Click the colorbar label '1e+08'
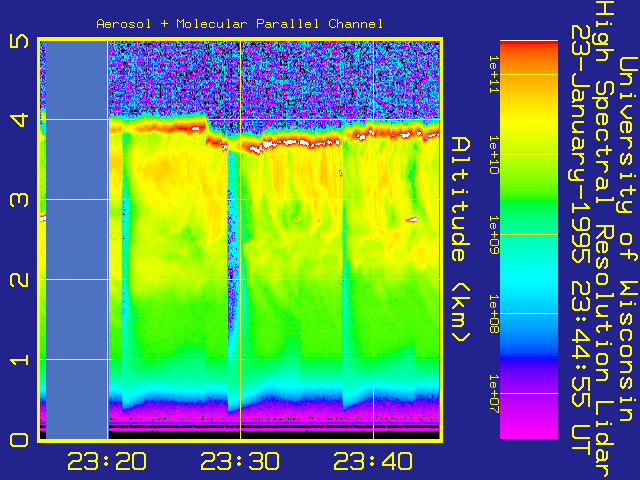Image resolution: width=640 pixels, height=480 pixels. pyautogui.click(x=493, y=314)
